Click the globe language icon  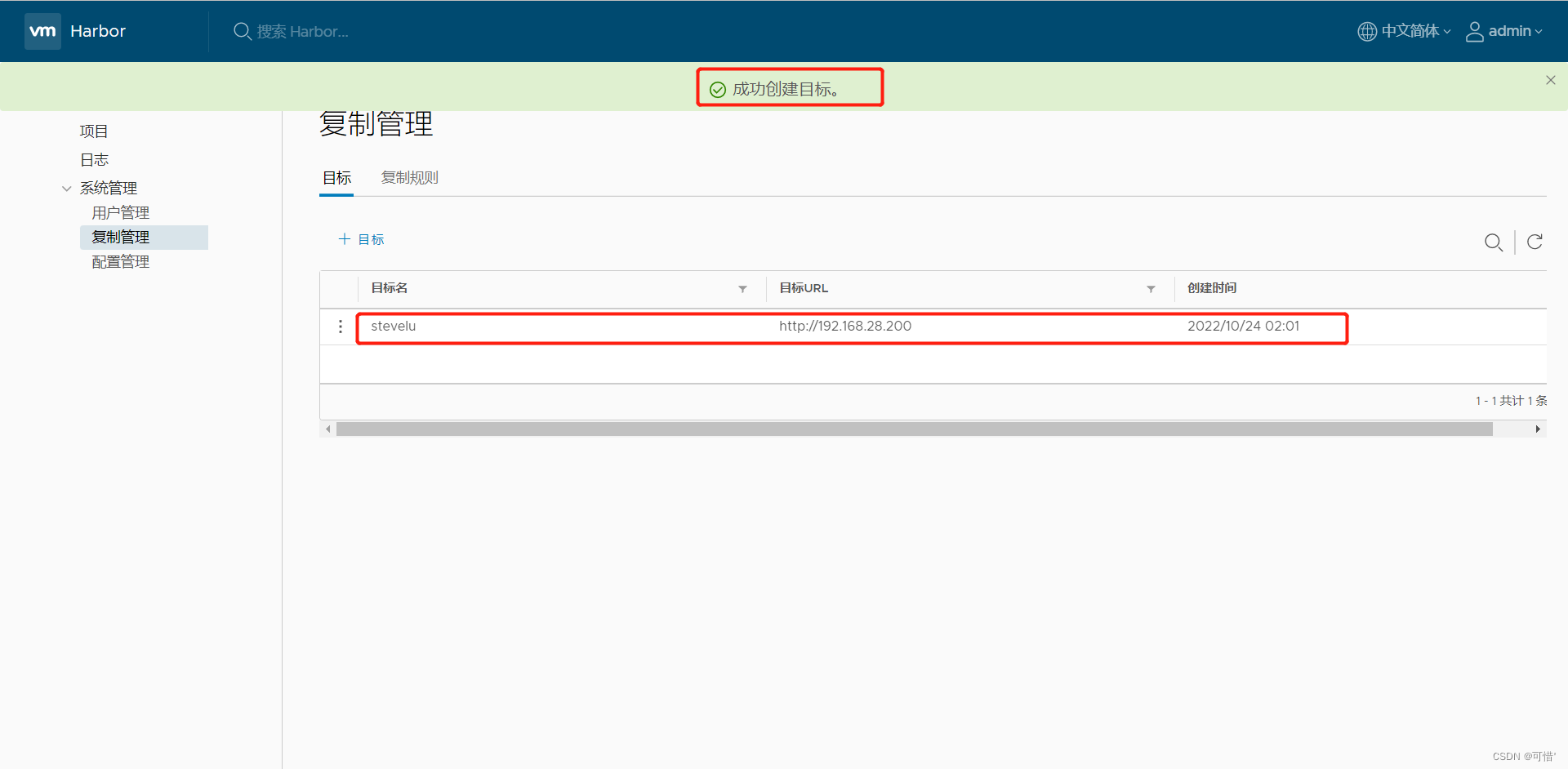click(1366, 31)
